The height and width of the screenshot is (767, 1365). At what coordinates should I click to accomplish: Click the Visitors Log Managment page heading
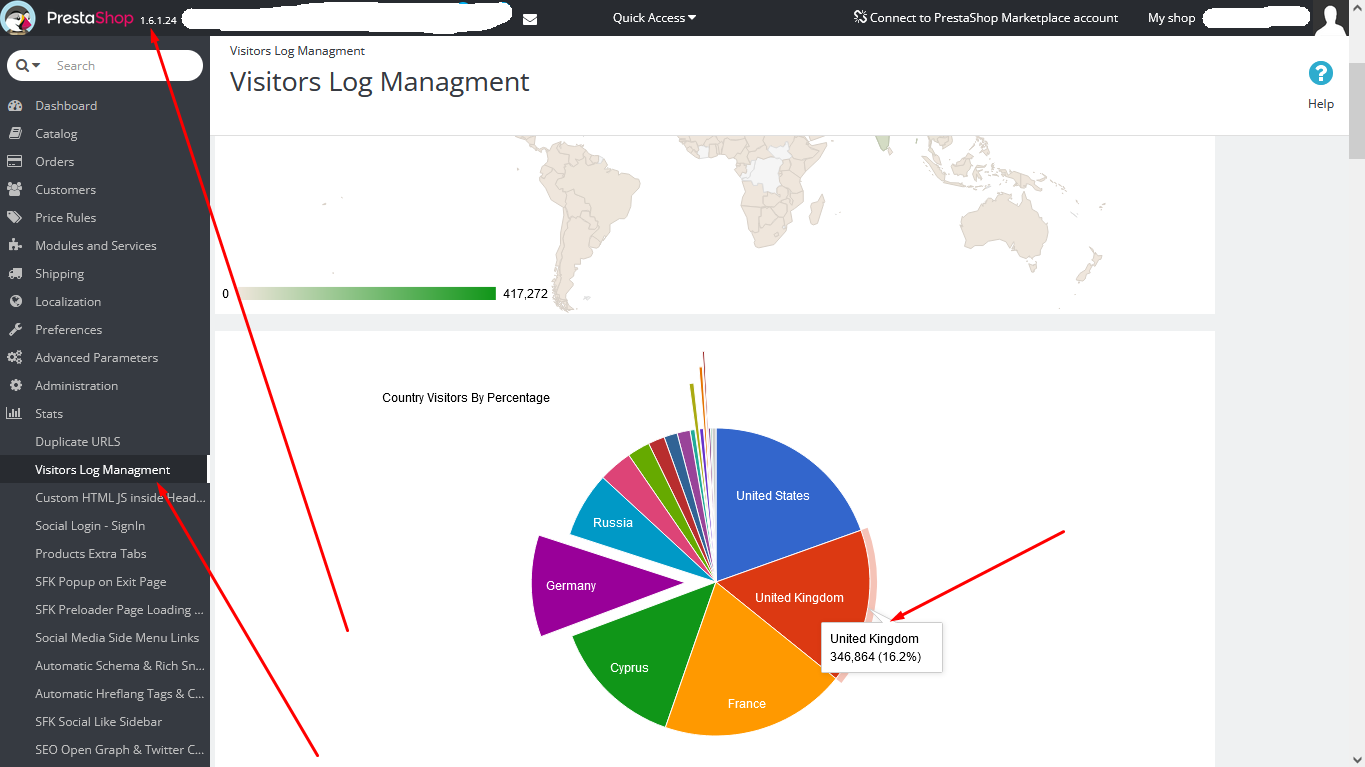(380, 82)
